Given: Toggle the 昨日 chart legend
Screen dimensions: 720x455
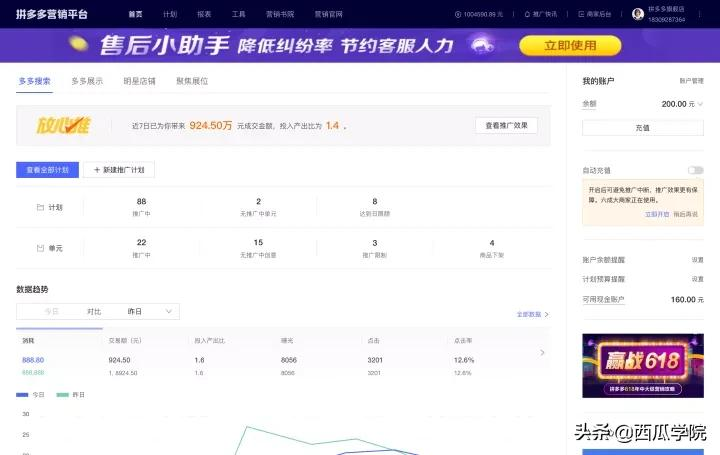Looking at the screenshot, I should pyautogui.click(x=70, y=395).
